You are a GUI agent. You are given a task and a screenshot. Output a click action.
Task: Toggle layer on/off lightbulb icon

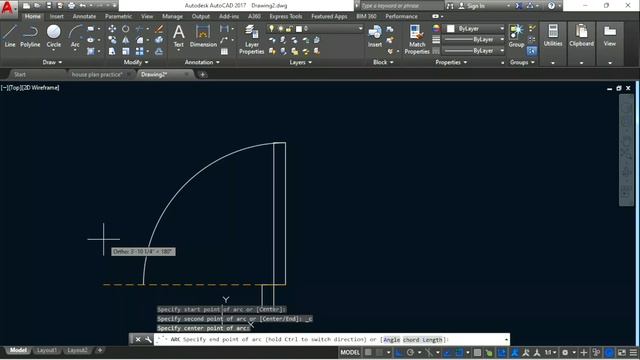(271, 29)
